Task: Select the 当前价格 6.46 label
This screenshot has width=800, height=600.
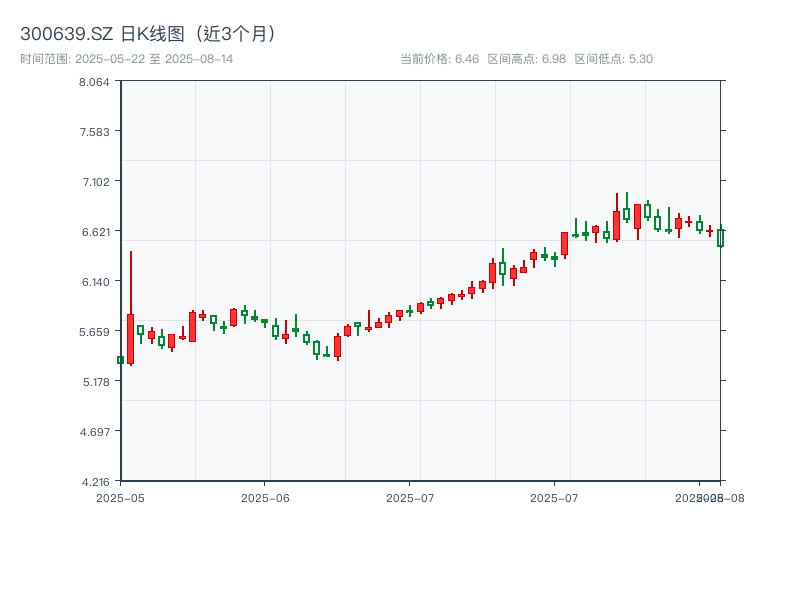Action: click(439, 59)
